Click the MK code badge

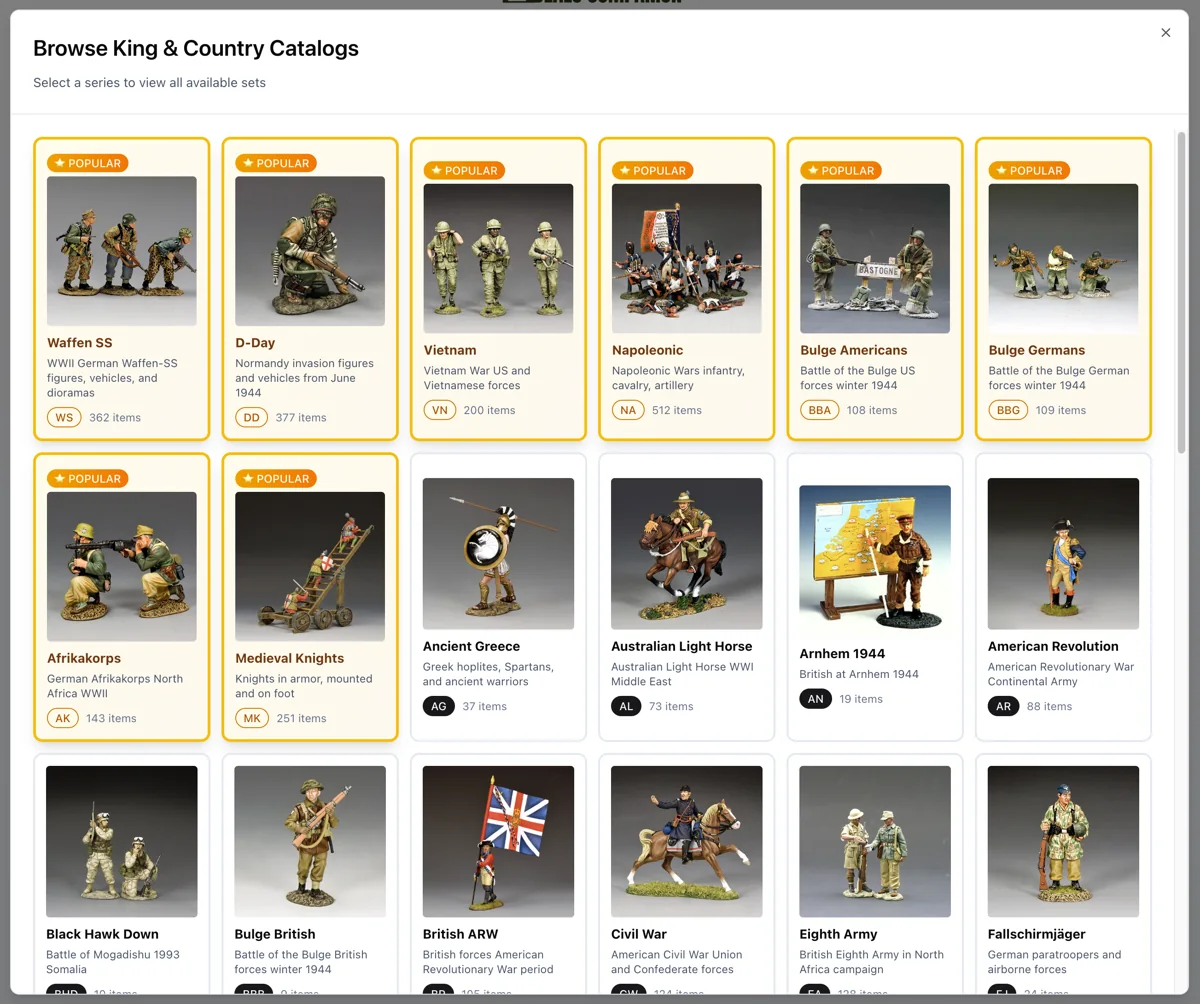[252, 718]
